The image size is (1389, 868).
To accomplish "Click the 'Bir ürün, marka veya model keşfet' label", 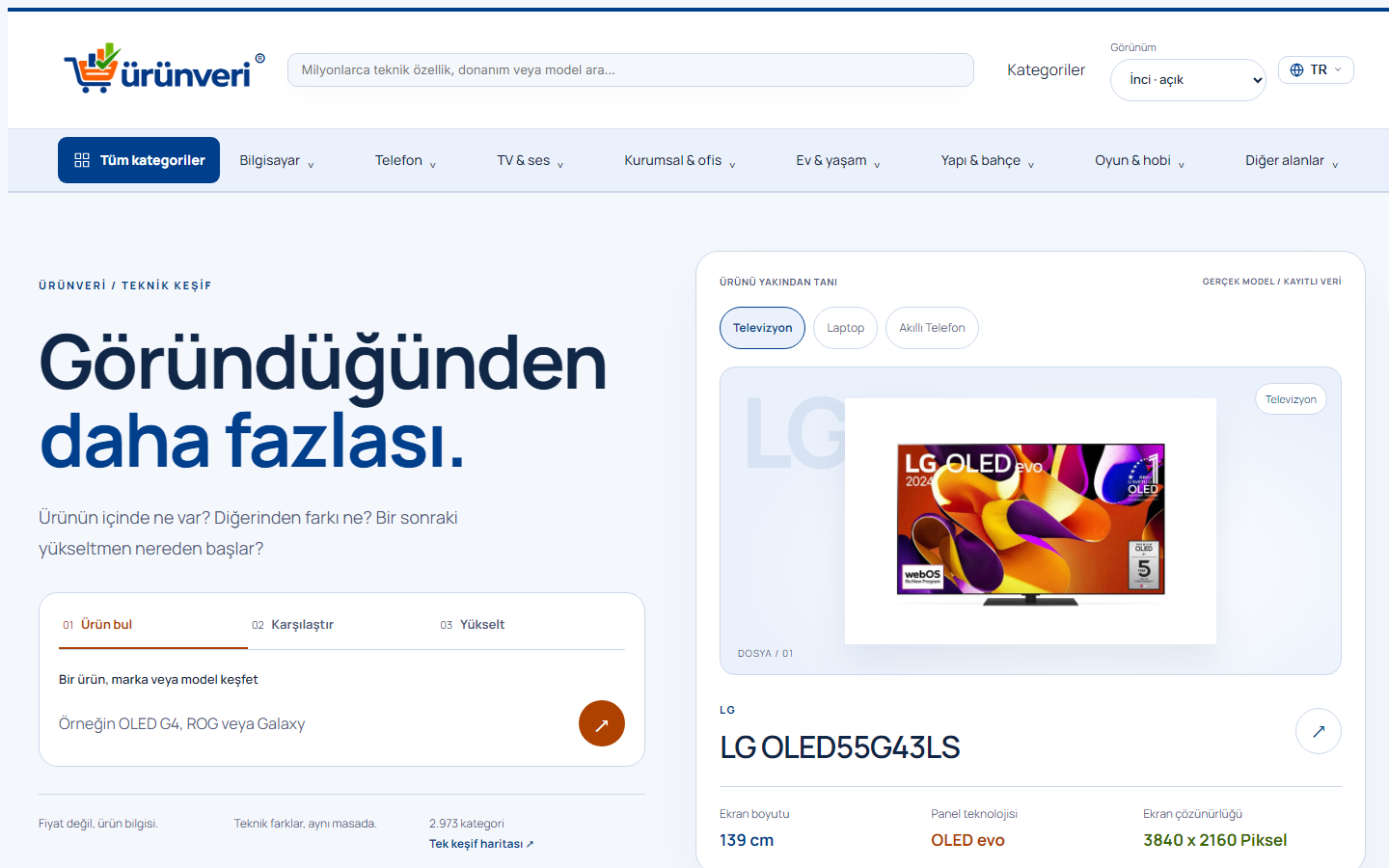I will tap(158, 680).
